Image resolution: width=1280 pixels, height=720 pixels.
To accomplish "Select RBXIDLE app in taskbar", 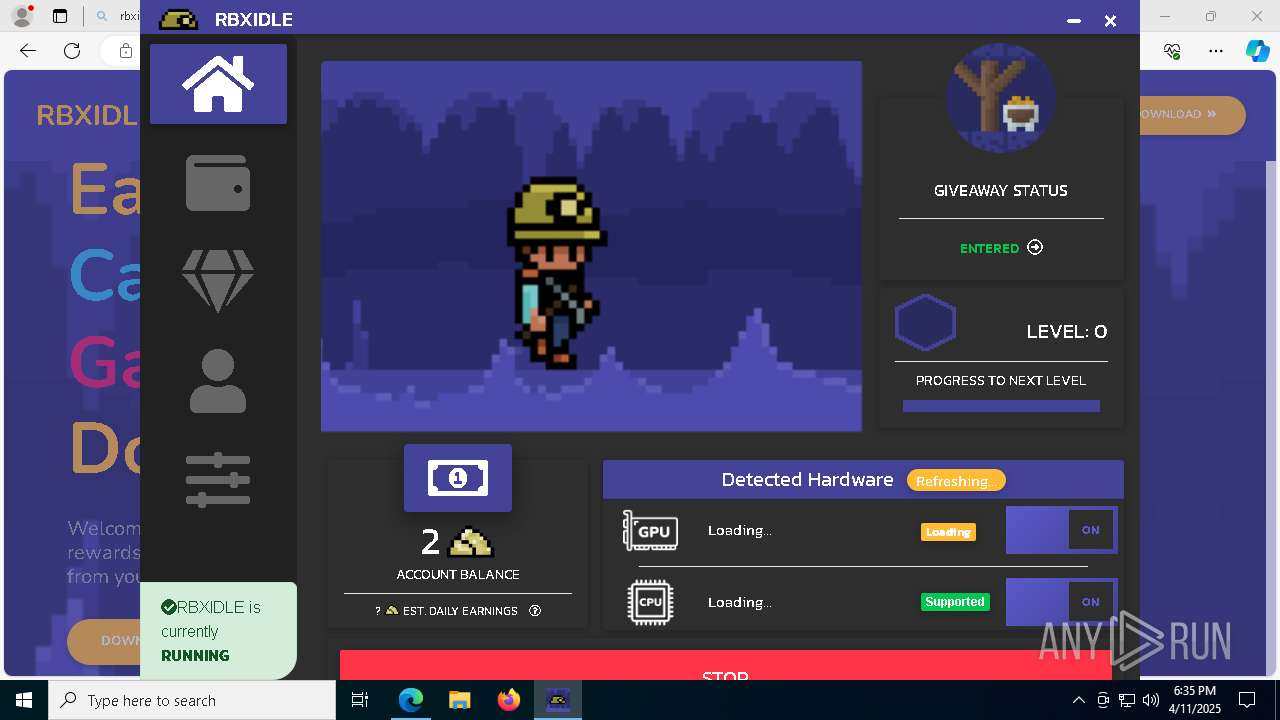I will (557, 700).
